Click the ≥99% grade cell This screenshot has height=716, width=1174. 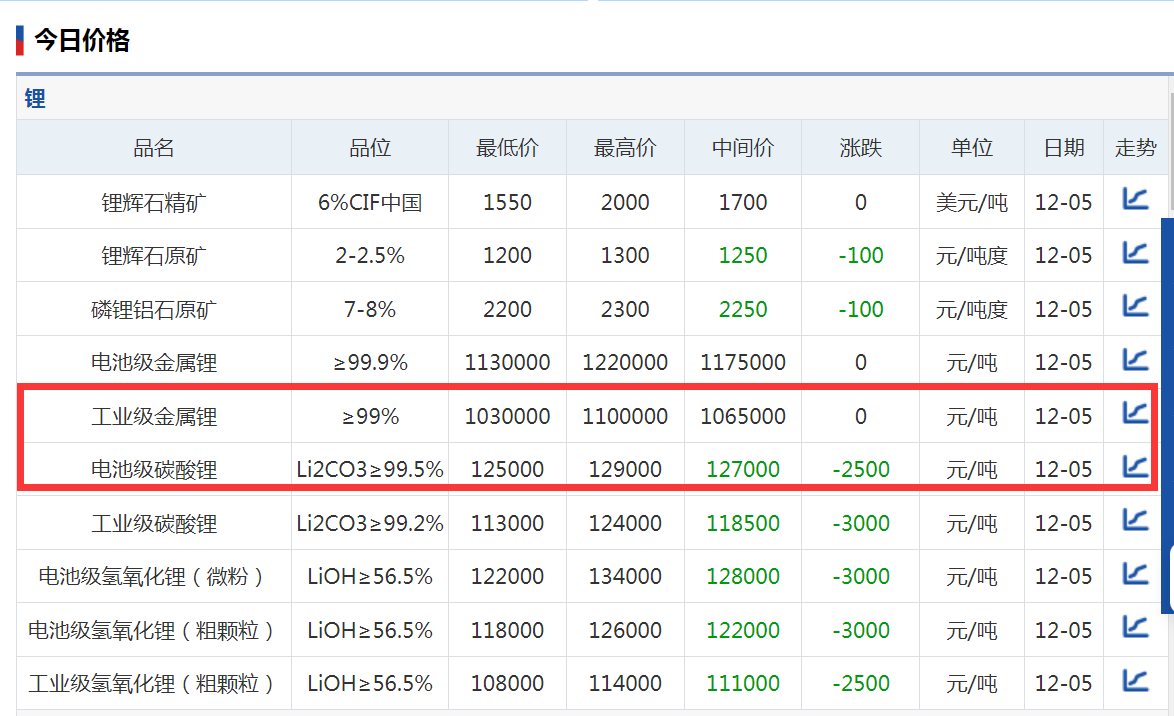(370, 417)
